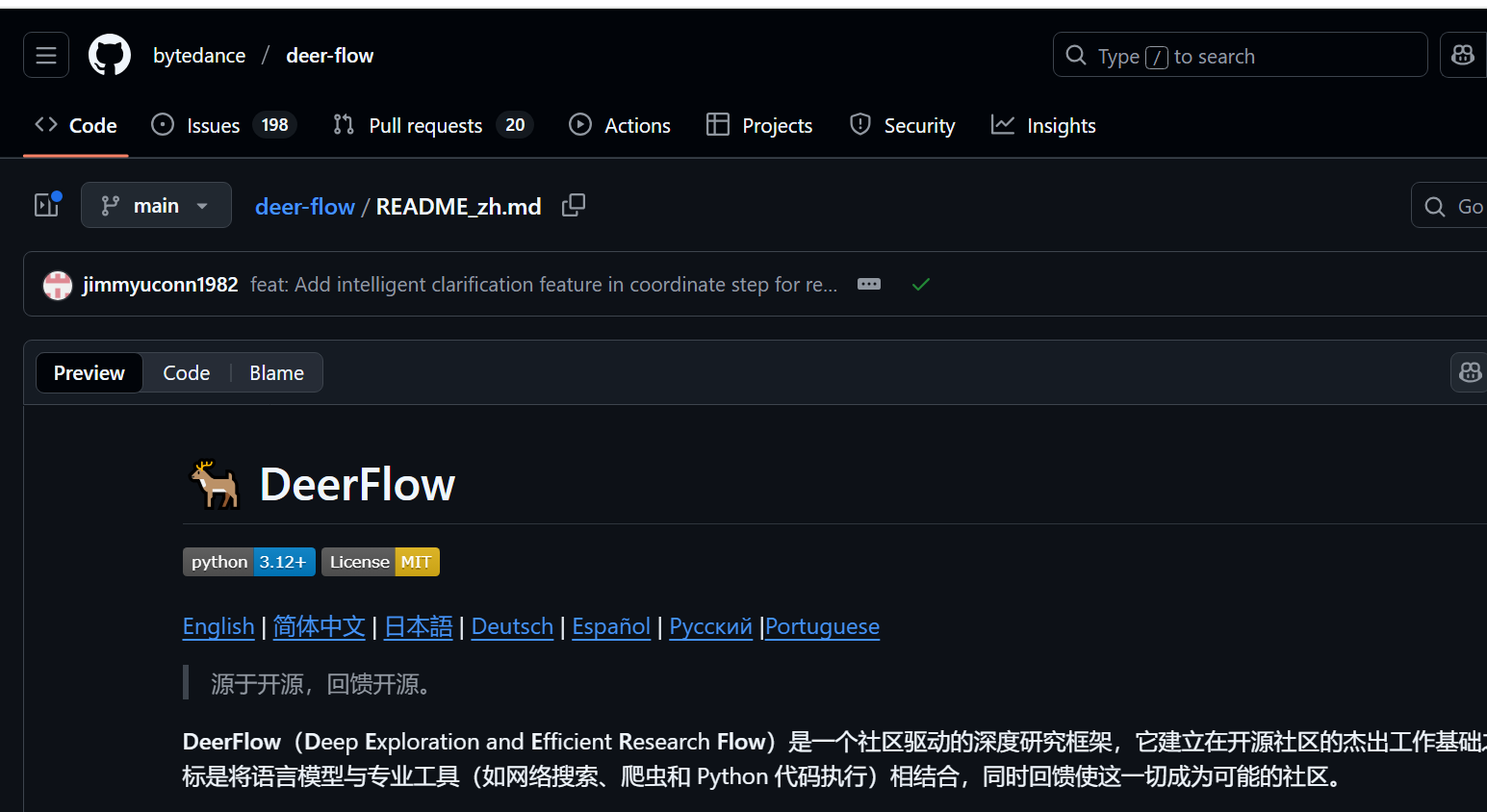Open the hamburger navigation menu

pos(46,56)
